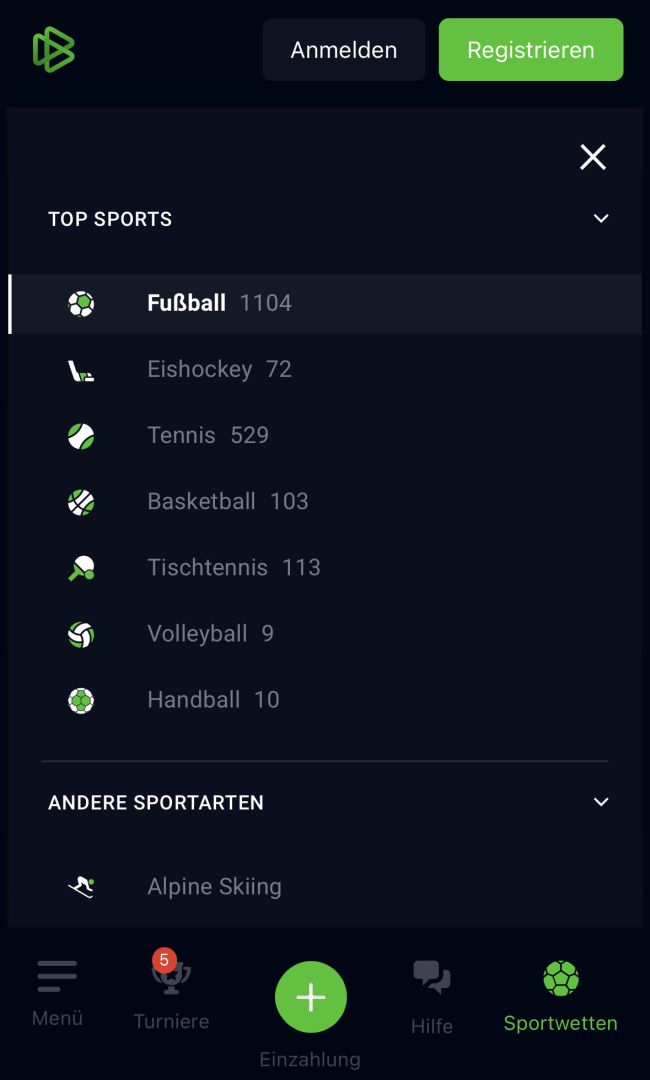Tap the Tischtennis paddle icon
This screenshot has width=650, height=1080.
click(81, 568)
